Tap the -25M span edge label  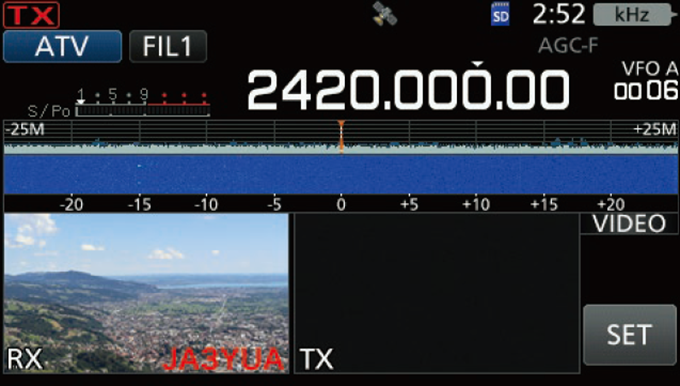coord(25,129)
